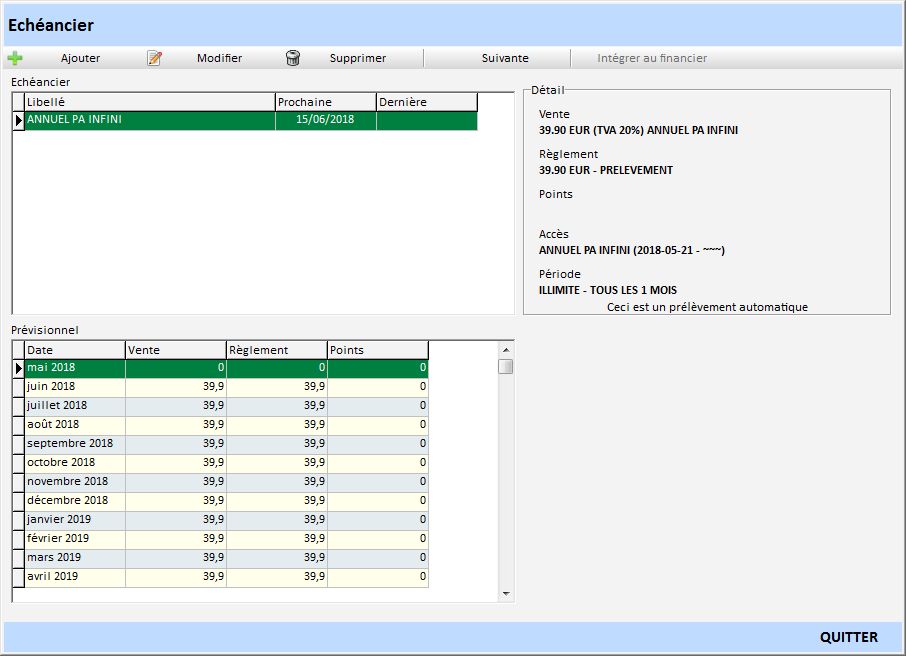Click the trash can Supprimer icon
The width and height of the screenshot is (906, 656).
point(293,58)
